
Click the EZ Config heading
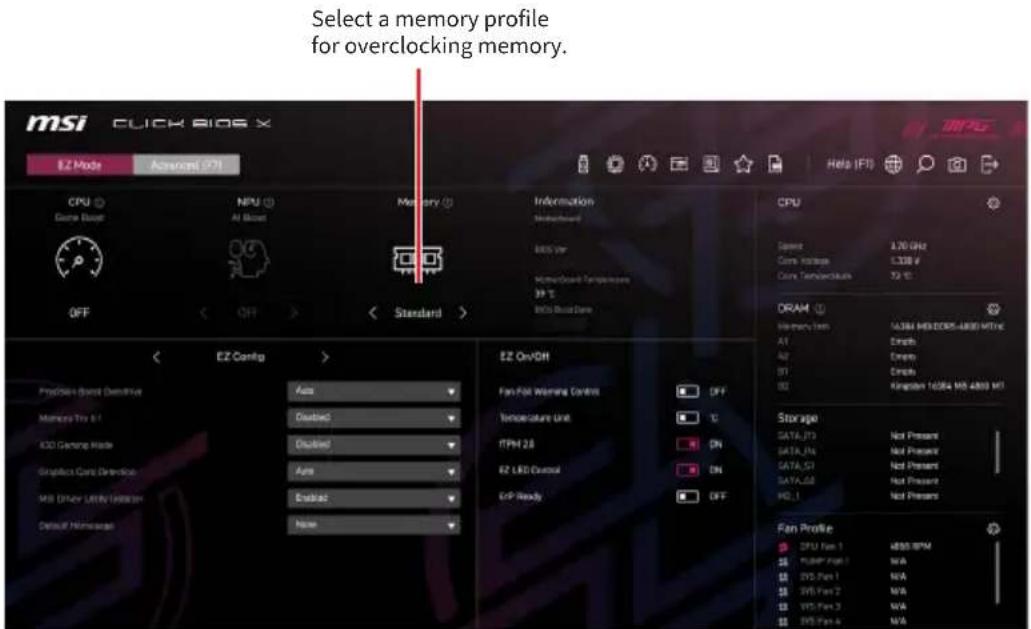point(240,357)
